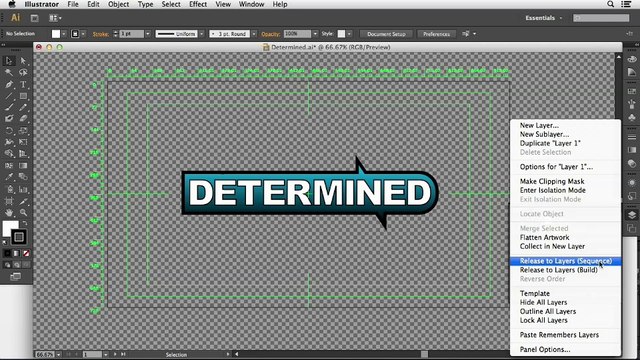The image size is (640, 360).
Task: Select the Rotate tool
Action: 9,131
